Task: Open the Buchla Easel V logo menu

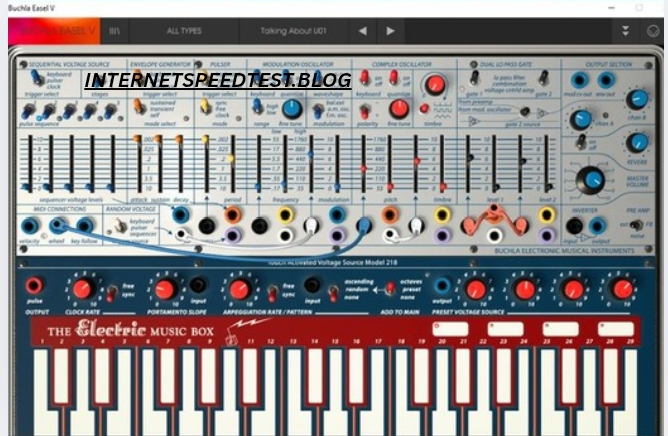Action: click(54, 31)
